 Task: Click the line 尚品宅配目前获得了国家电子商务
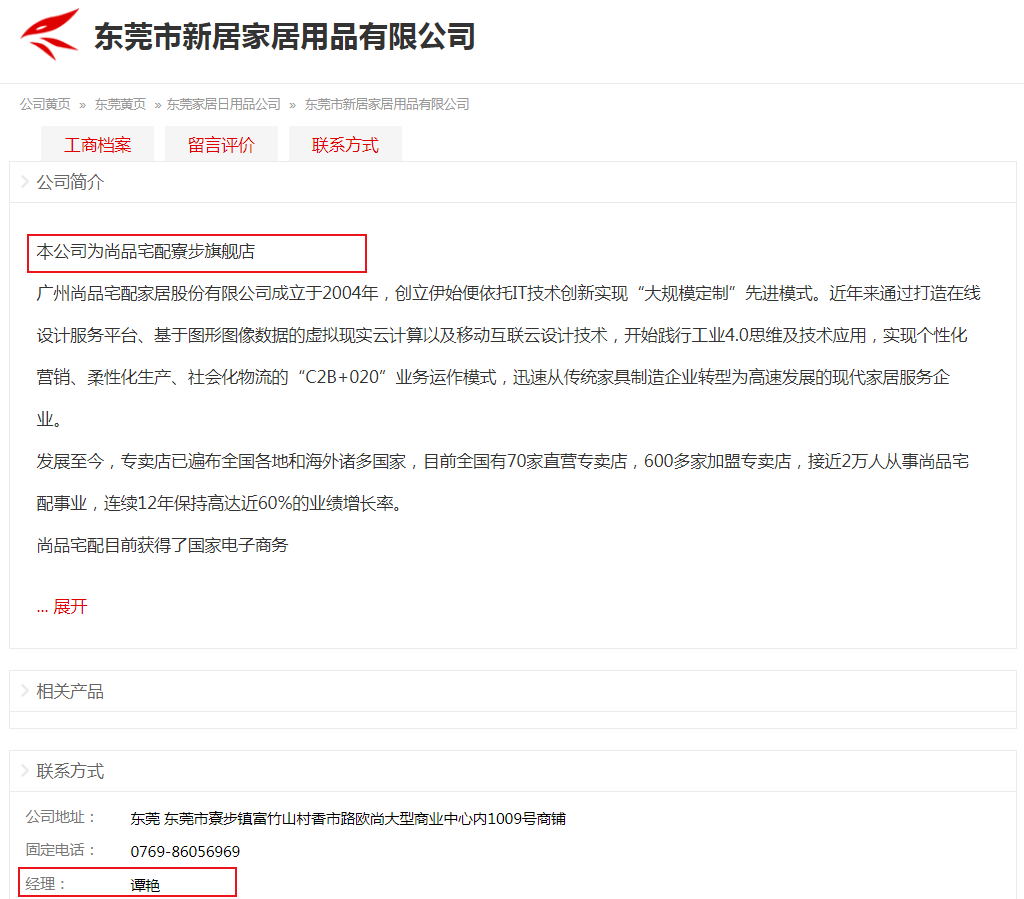tap(162, 545)
